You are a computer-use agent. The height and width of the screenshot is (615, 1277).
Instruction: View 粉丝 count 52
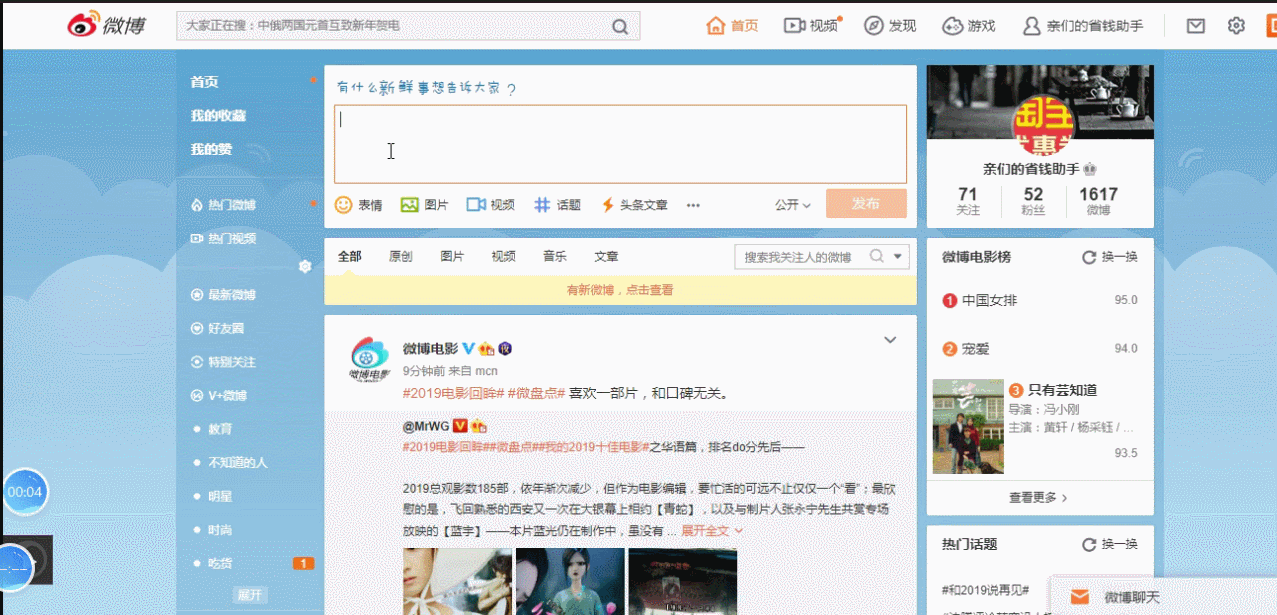pyautogui.click(x=1033, y=201)
